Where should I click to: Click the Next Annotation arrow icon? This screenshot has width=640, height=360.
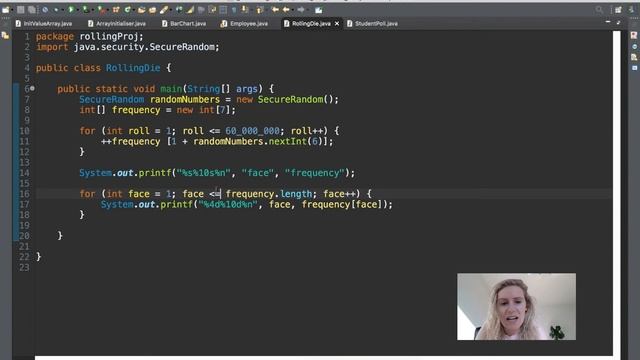(245, 10)
